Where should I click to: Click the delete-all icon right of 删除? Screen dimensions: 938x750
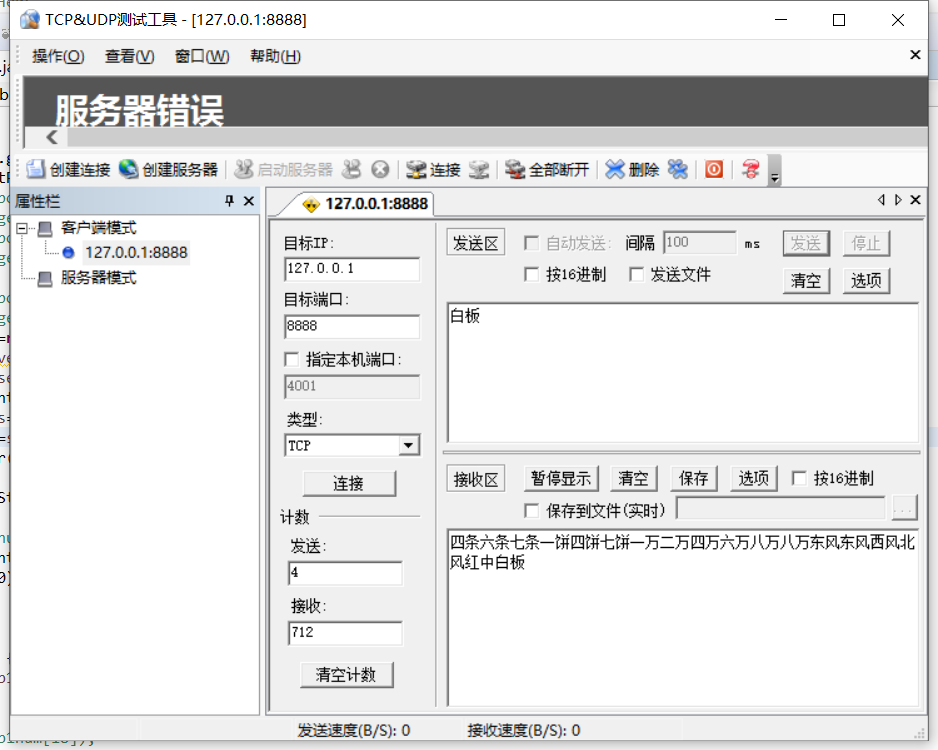coord(678,170)
